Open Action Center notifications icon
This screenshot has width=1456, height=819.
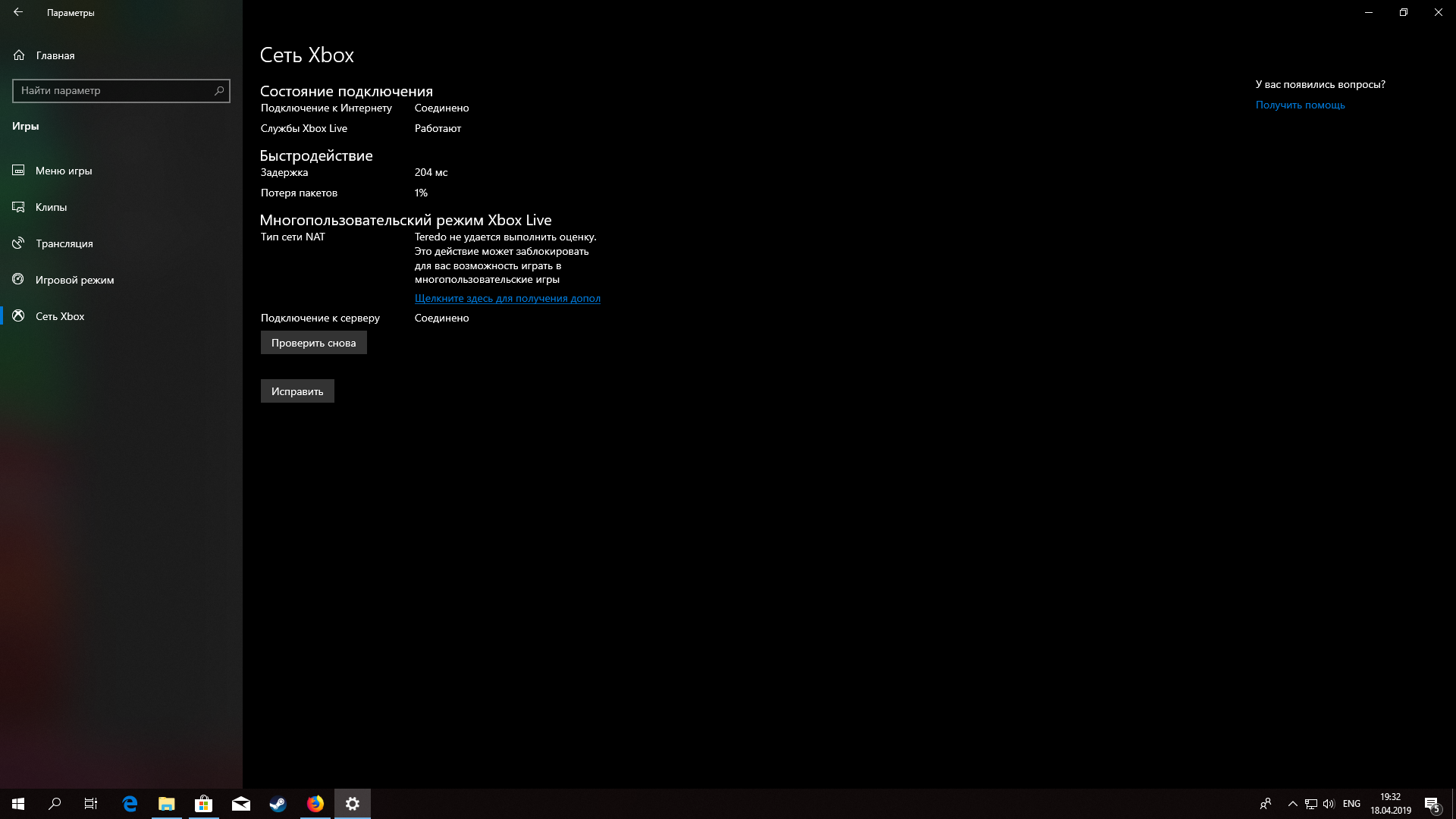click(x=1432, y=804)
